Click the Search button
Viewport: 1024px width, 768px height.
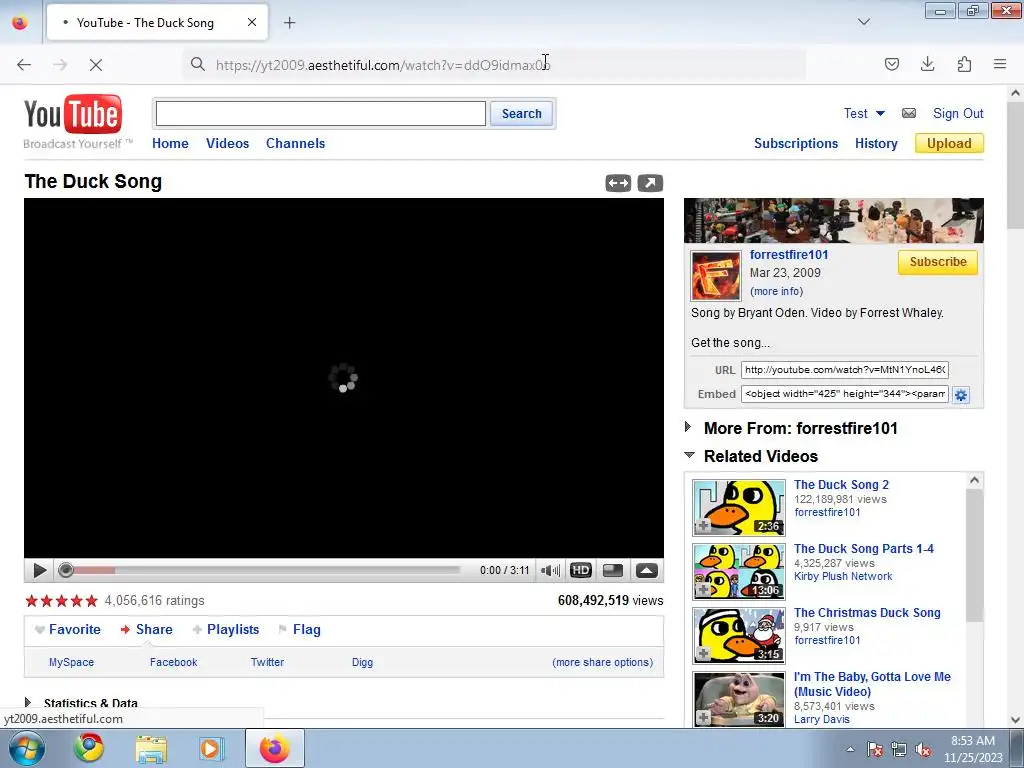(x=521, y=114)
